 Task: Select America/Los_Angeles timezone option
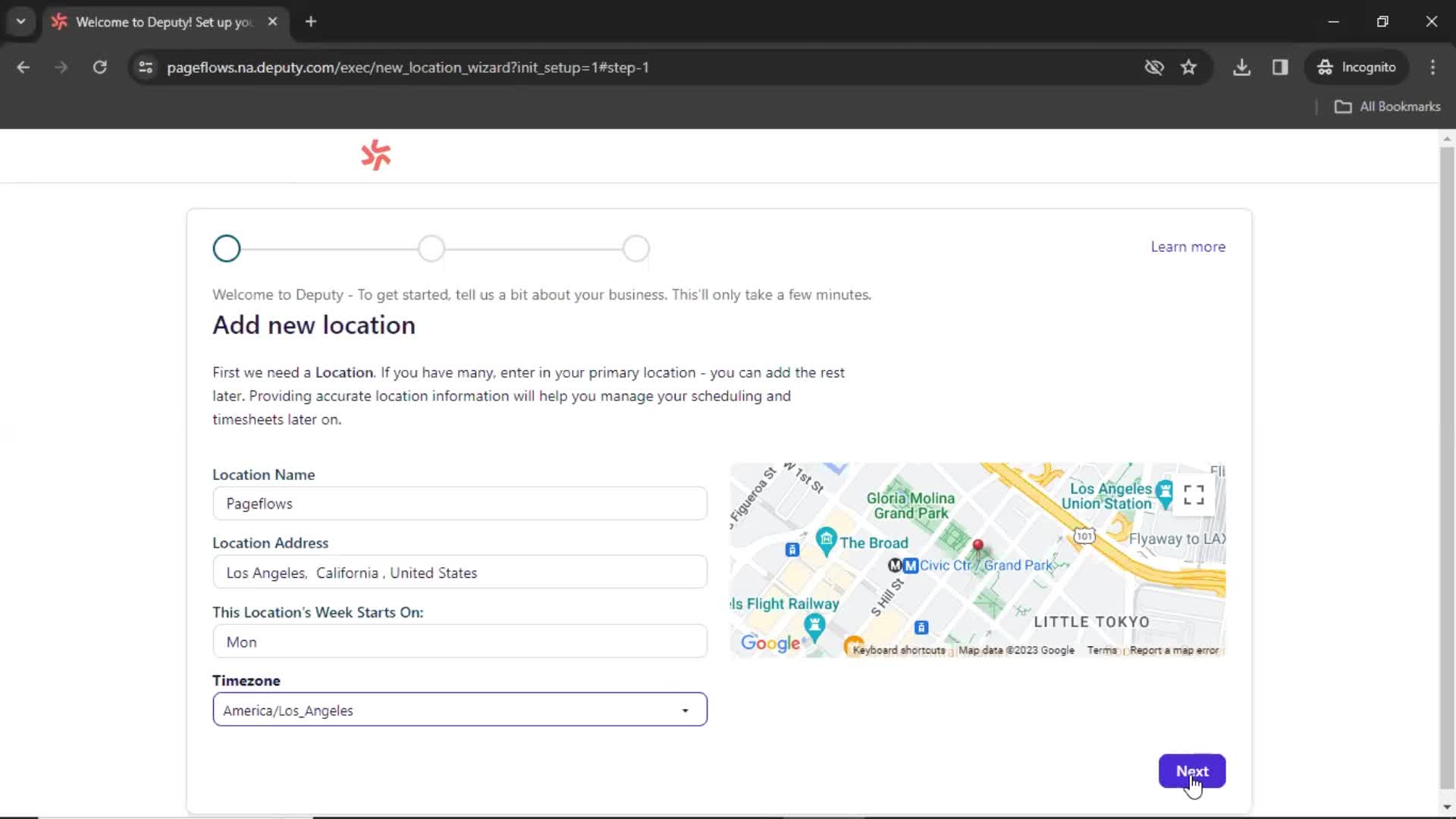pos(459,710)
